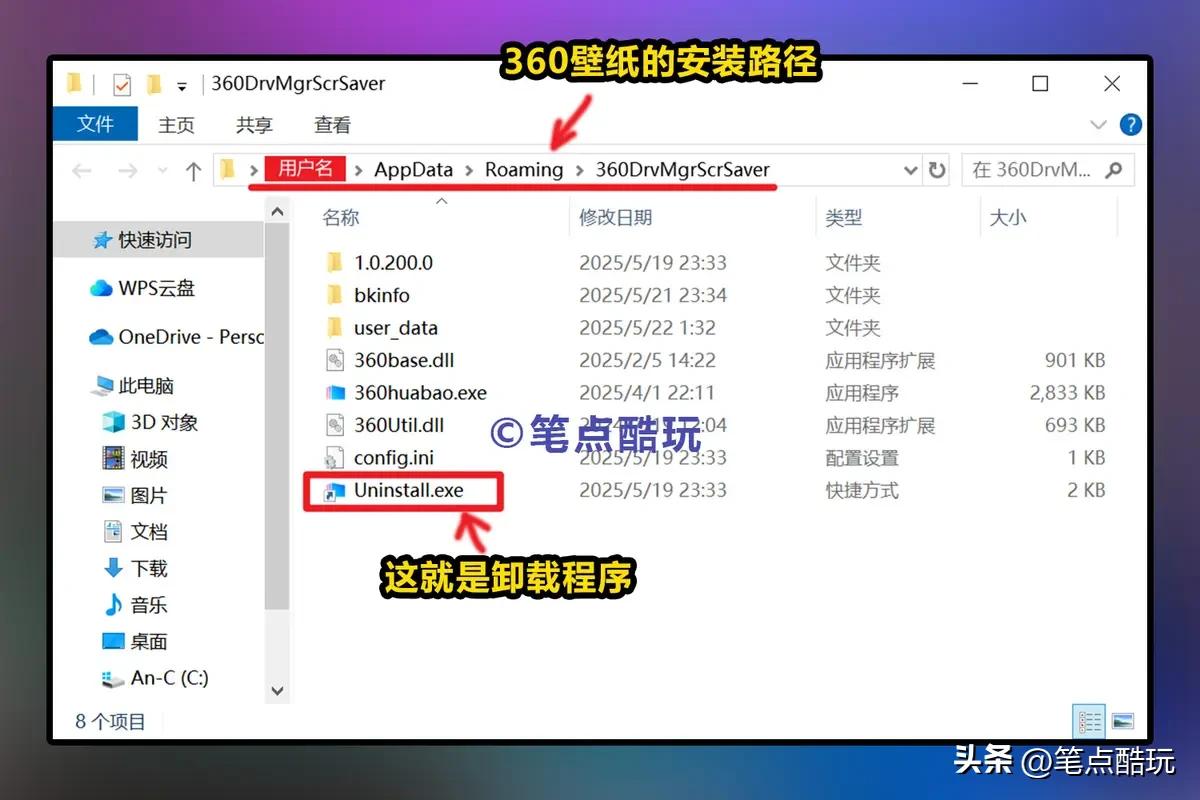Switch to the 查看 ribbon tab

(x=332, y=125)
